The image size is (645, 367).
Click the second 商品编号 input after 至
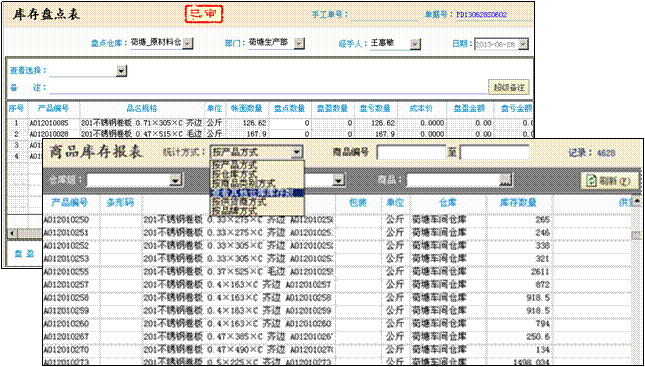click(494, 153)
